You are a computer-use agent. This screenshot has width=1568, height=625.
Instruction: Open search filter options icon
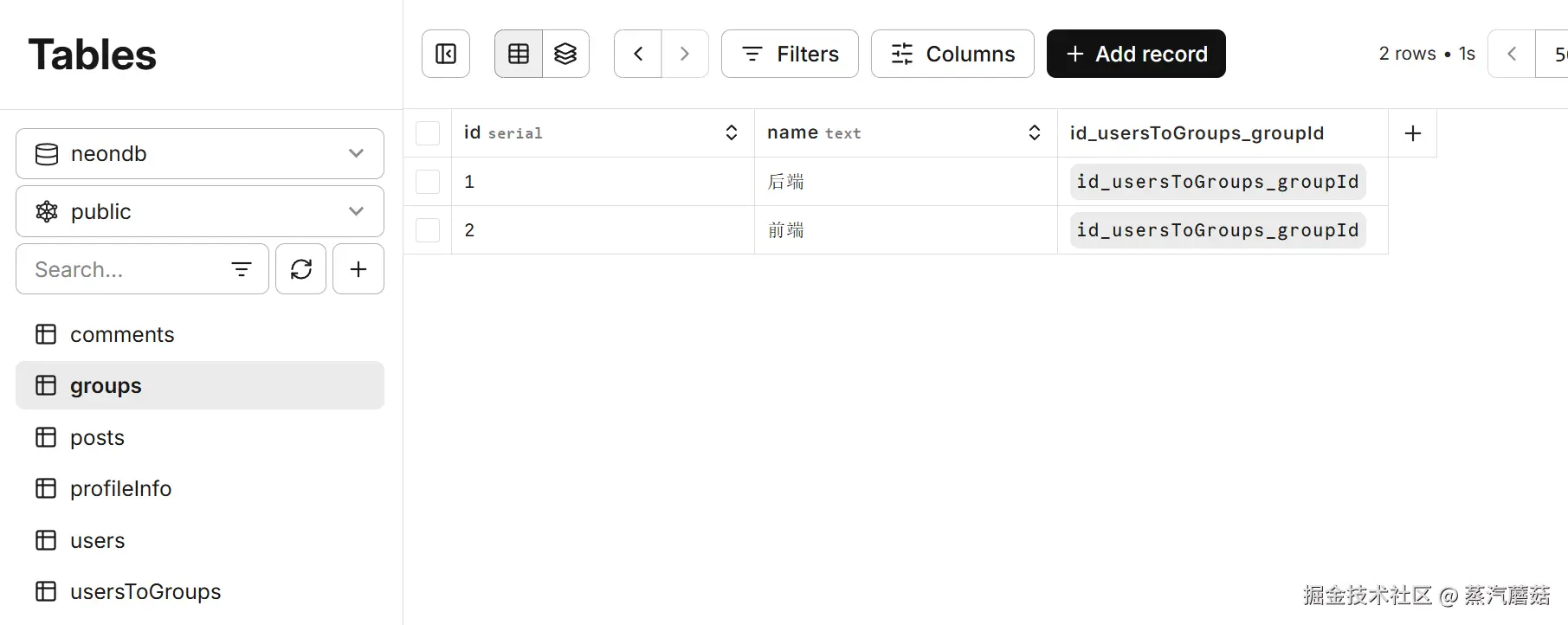point(242,269)
